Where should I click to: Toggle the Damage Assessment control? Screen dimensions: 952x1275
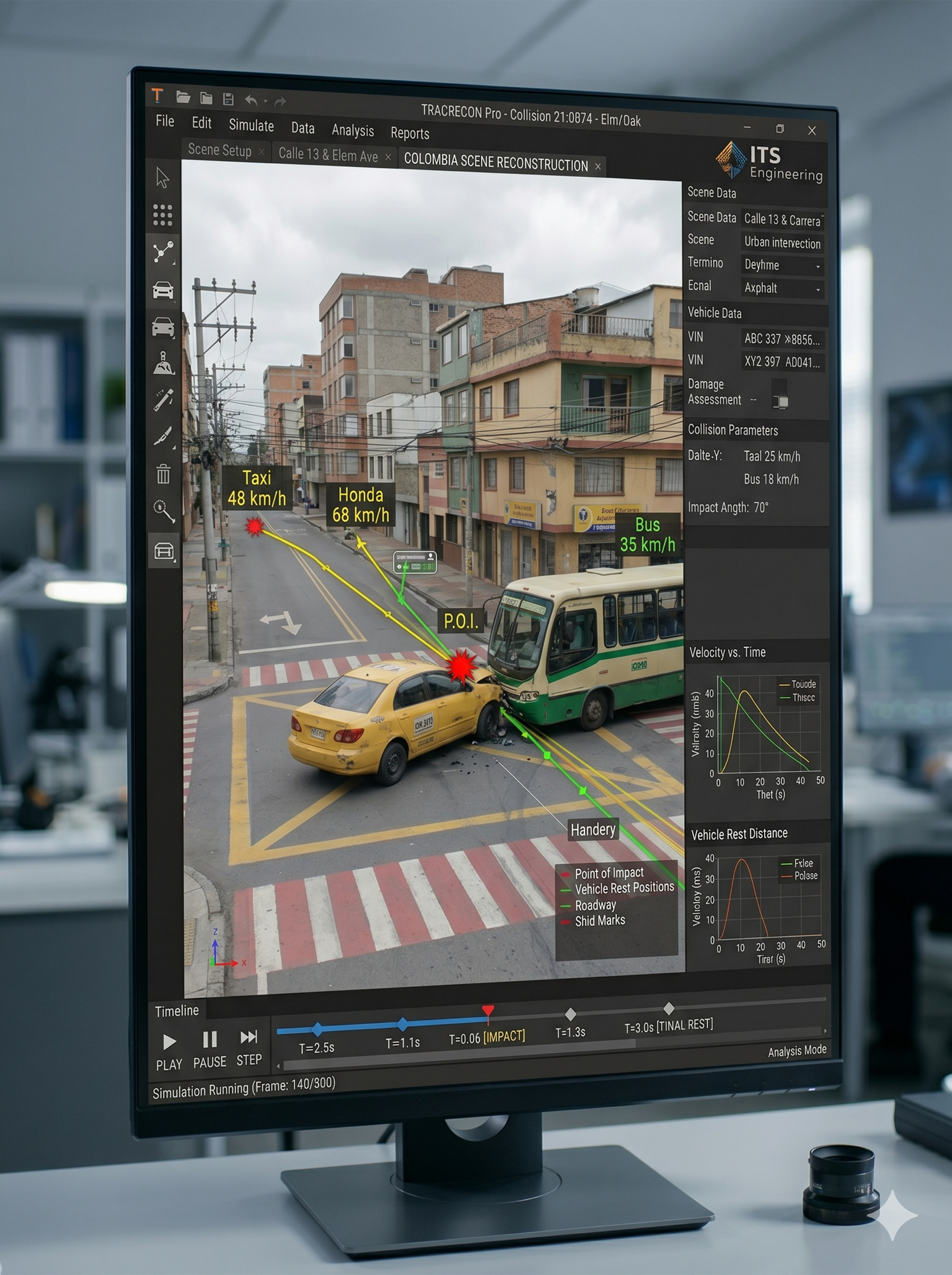780,395
